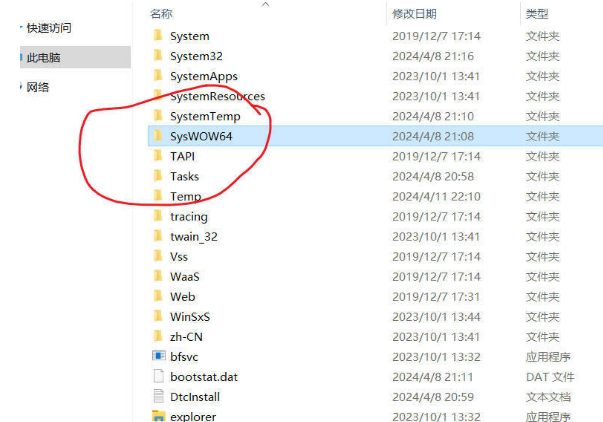603x422 pixels.
Task: Select 快速访问 in navigation pane
Action: point(49,28)
